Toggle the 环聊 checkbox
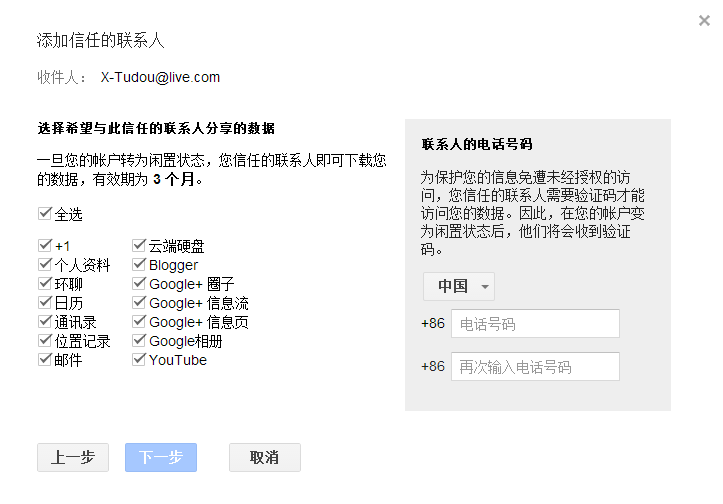 click(44, 284)
